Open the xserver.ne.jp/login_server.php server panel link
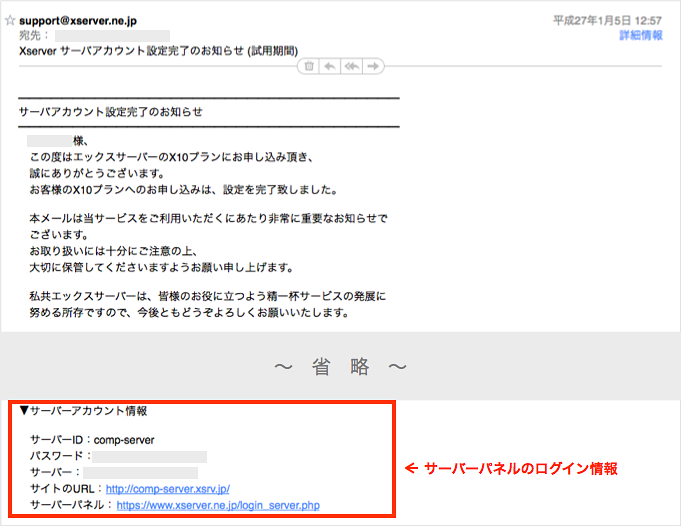 218,505
